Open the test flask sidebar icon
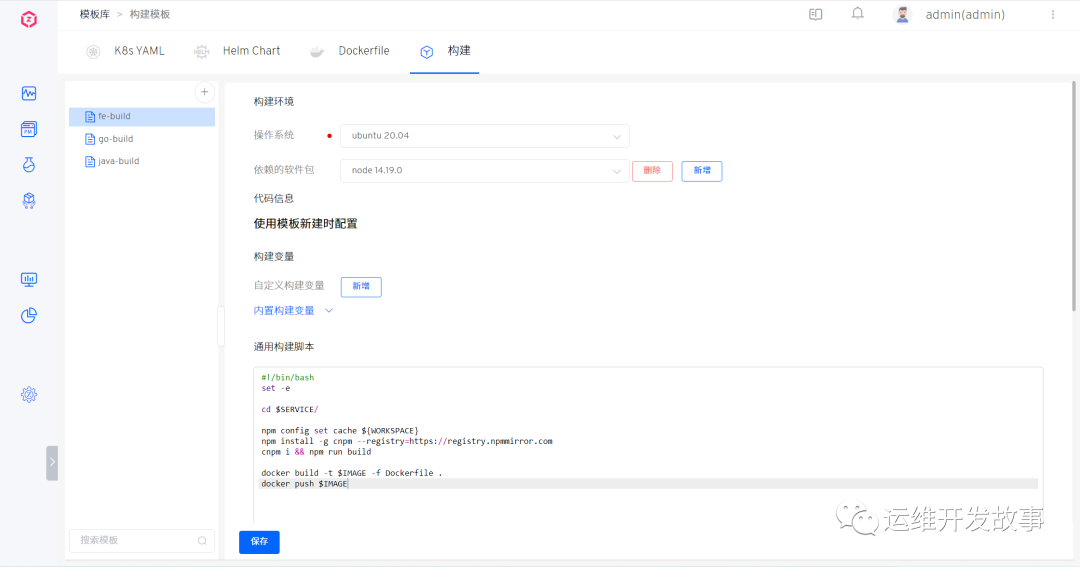The height and width of the screenshot is (567, 1080). [29, 165]
